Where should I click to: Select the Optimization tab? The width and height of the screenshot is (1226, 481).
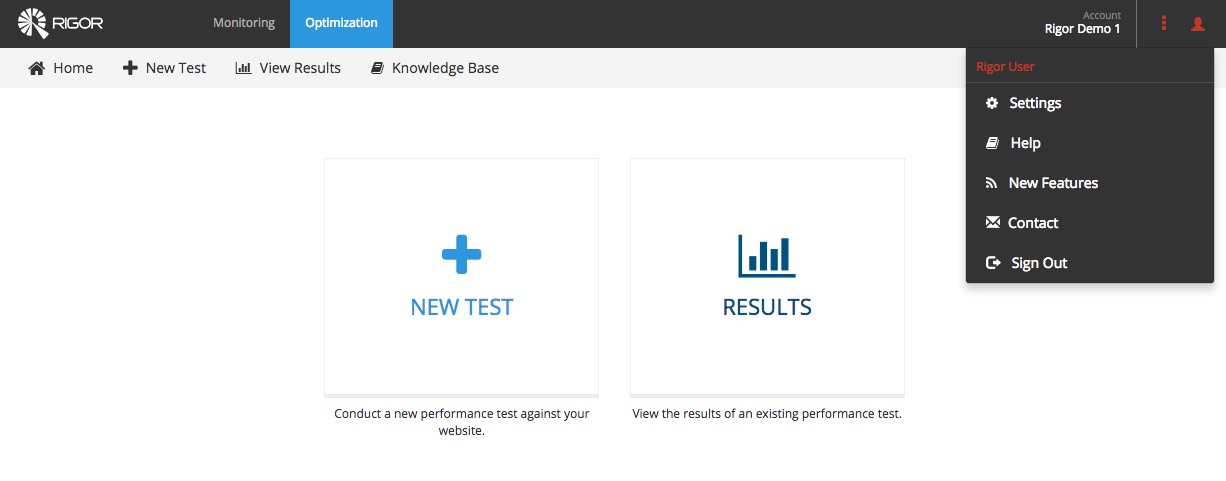tap(341, 23)
